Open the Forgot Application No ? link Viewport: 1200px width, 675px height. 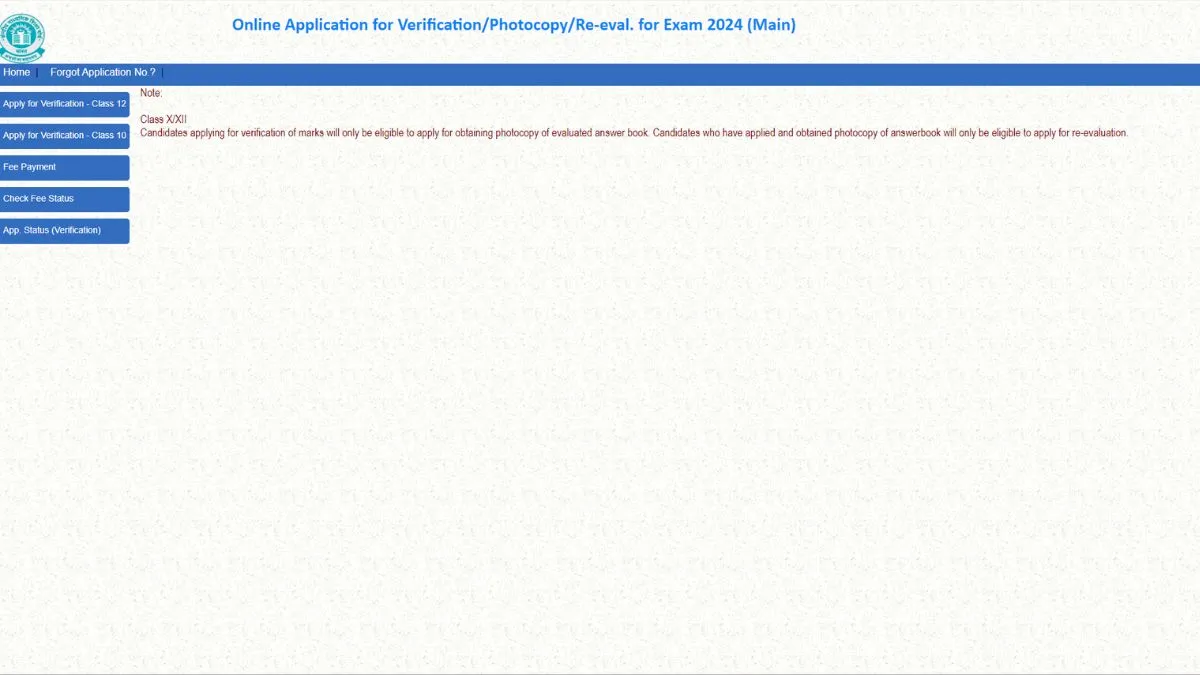click(103, 73)
